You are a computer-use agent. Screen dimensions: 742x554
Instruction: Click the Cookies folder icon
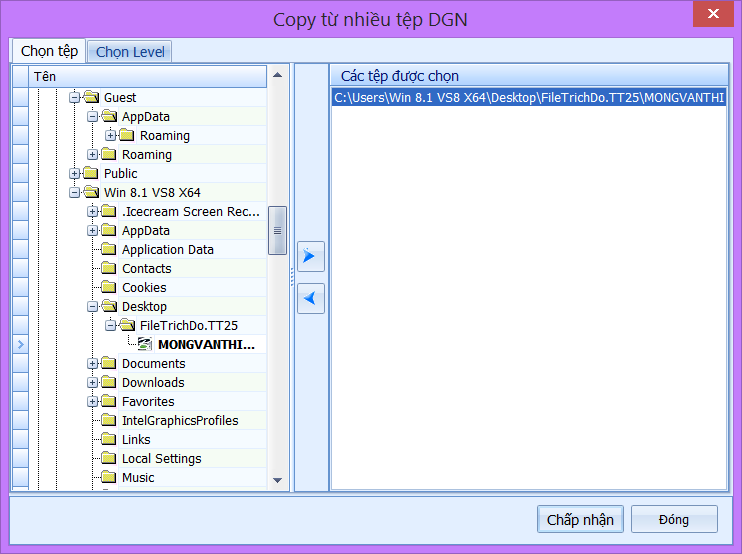click(109, 288)
